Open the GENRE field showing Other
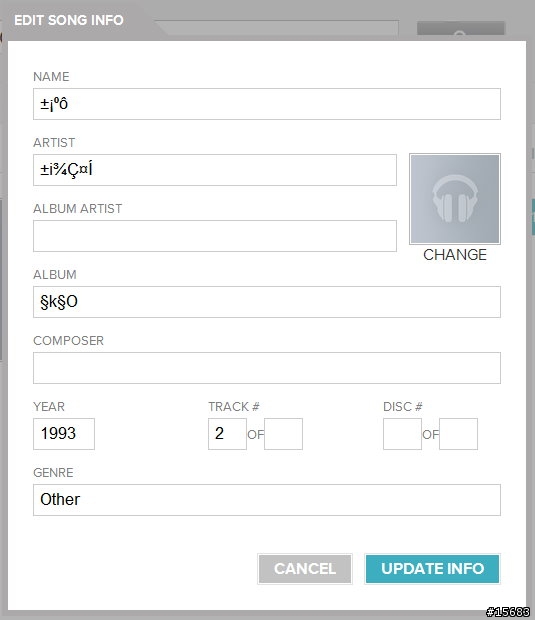This screenshot has width=535, height=620. point(267,500)
